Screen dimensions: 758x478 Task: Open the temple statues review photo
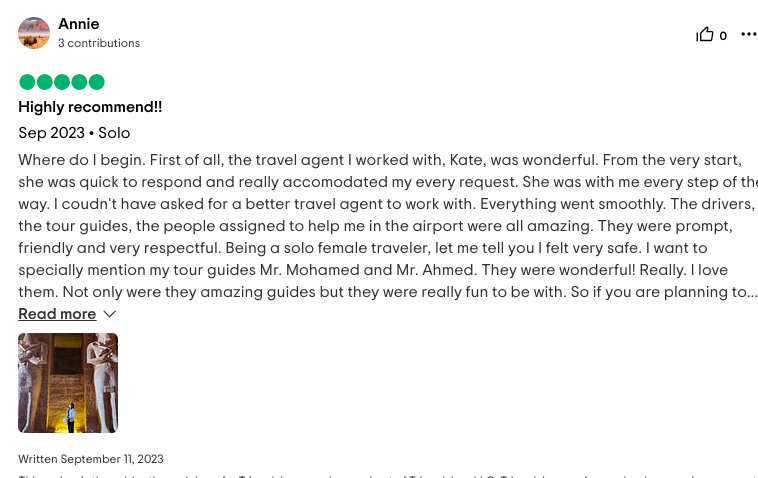(68, 383)
